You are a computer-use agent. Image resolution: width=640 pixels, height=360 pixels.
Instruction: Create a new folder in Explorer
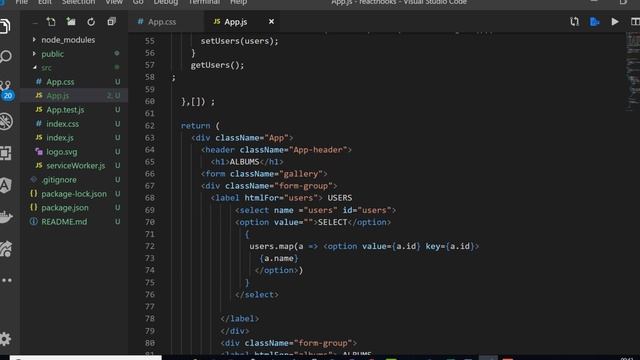tap(71, 22)
